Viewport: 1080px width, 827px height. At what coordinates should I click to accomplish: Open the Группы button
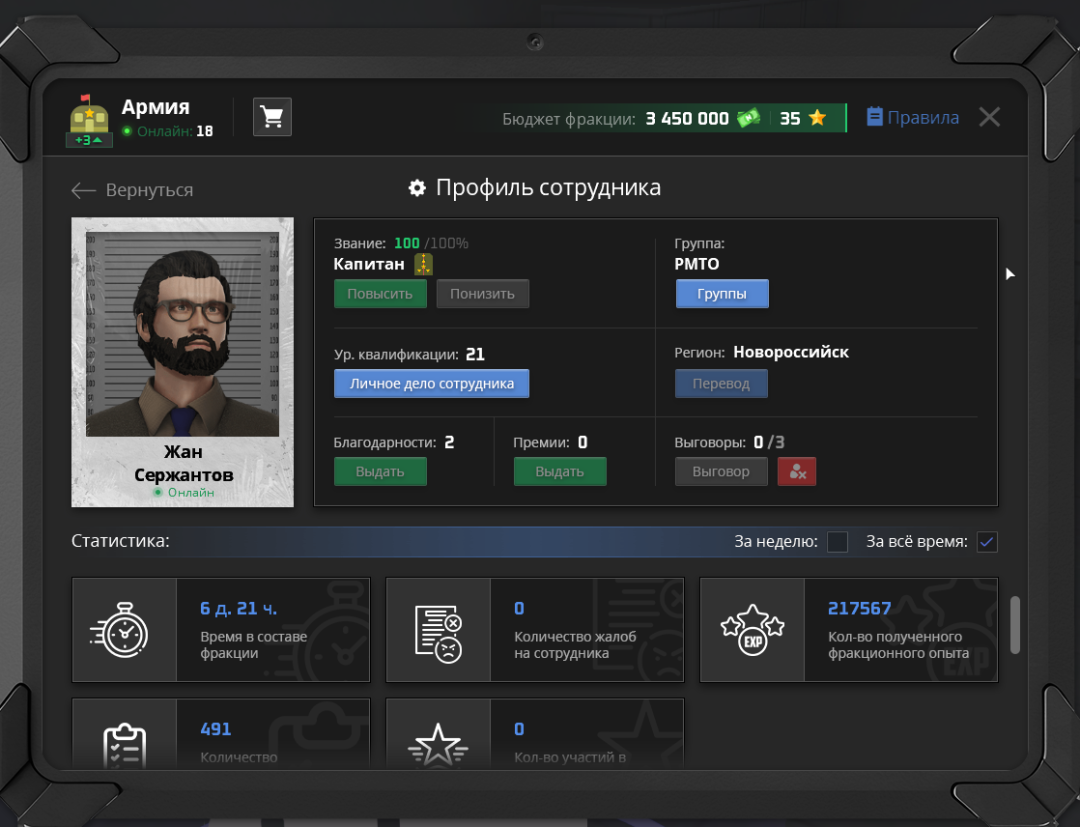(x=722, y=294)
